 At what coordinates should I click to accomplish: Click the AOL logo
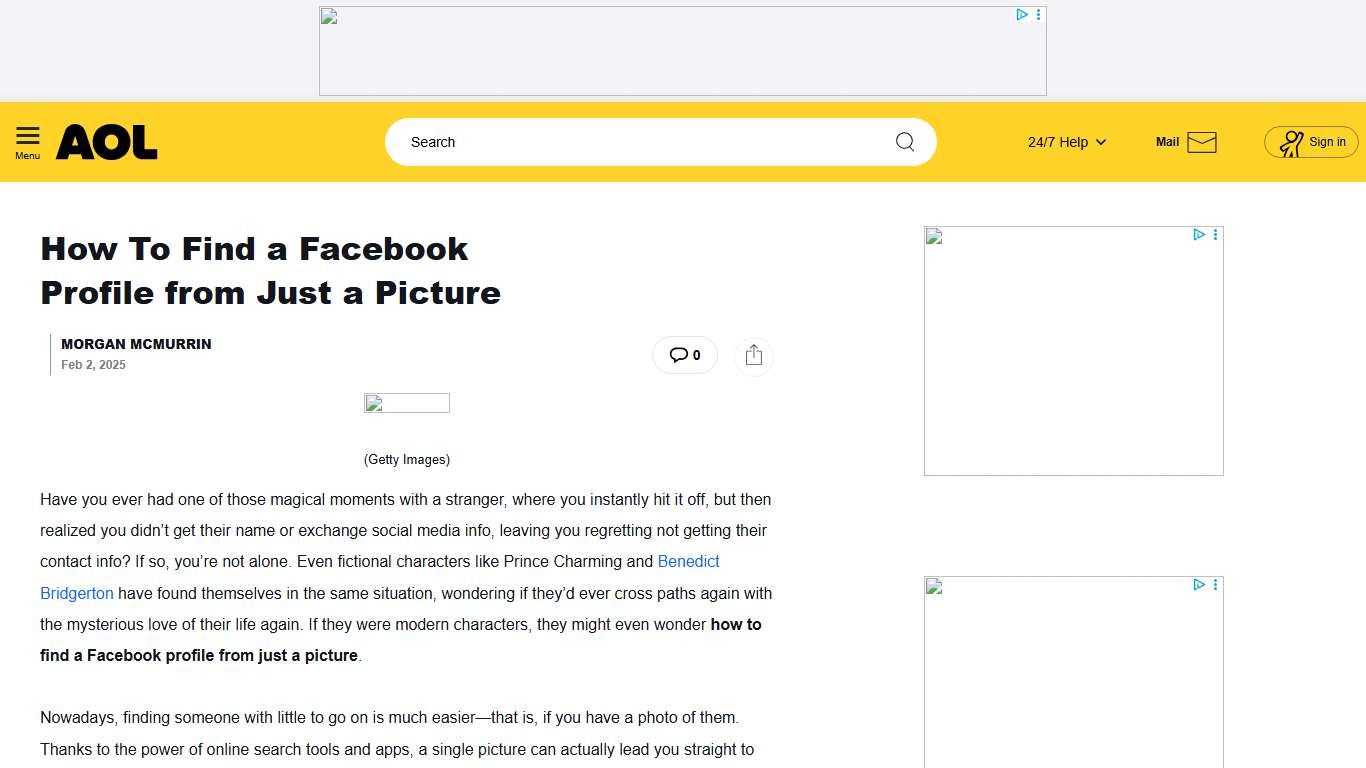(x=106, y=142)
